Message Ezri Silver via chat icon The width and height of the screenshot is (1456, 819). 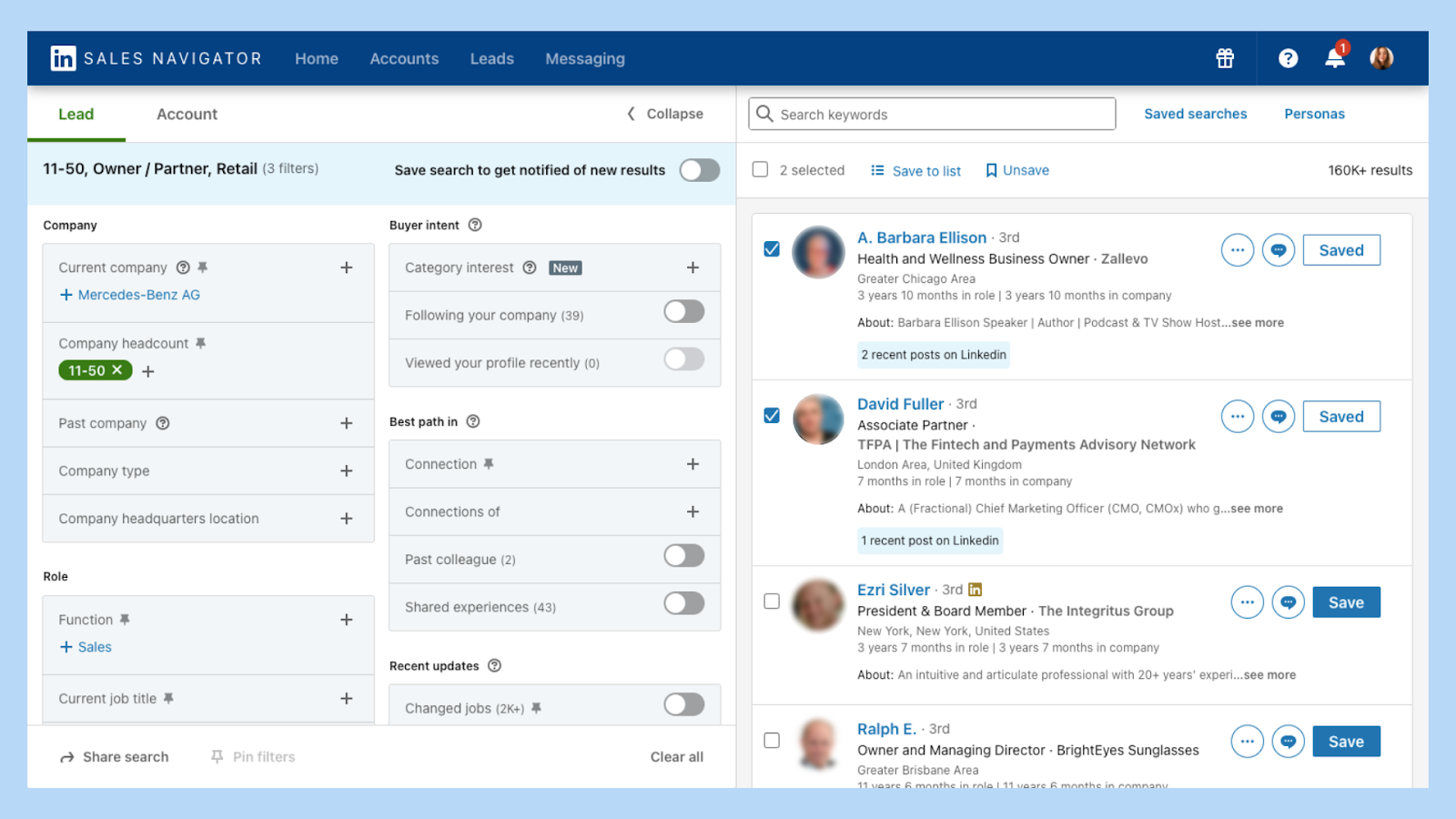tap(1289, 602)
